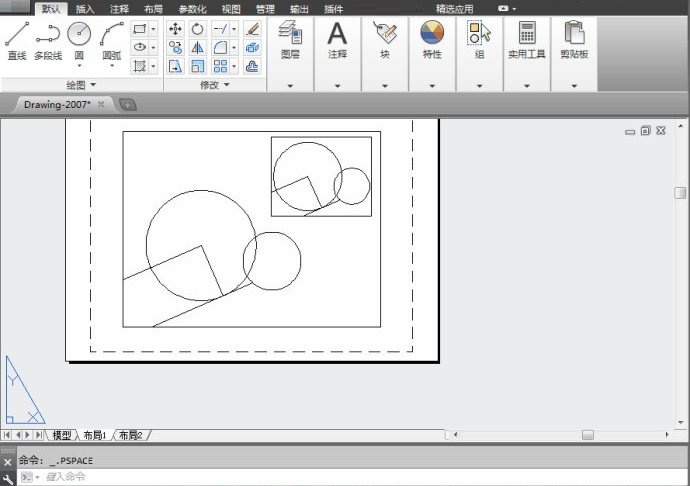Screen dimensions: 690x486
Task: Switch to the 模型 layout tab
Action: tap(62, 436)
